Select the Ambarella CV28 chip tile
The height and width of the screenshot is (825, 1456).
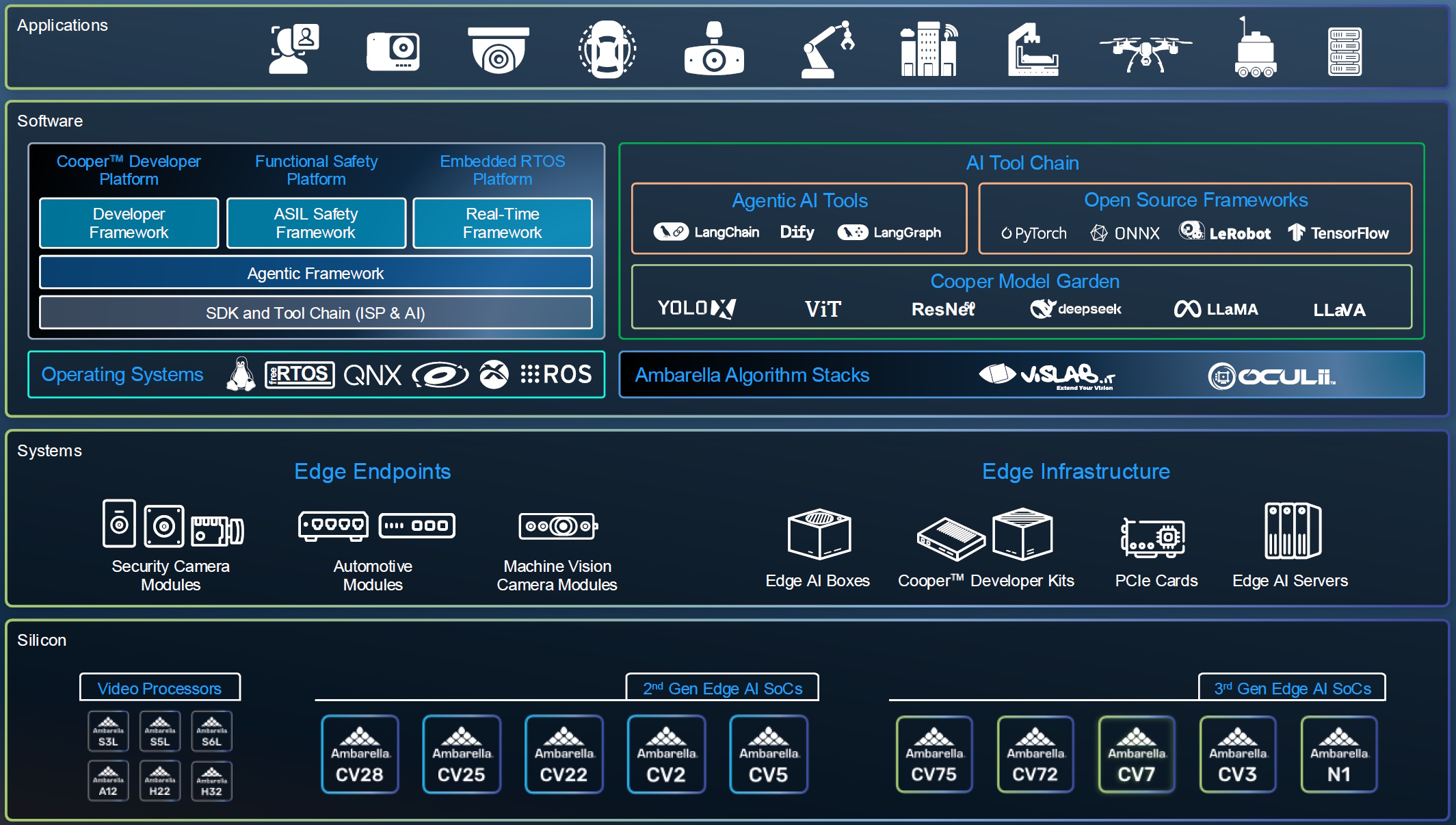point(360,755)
